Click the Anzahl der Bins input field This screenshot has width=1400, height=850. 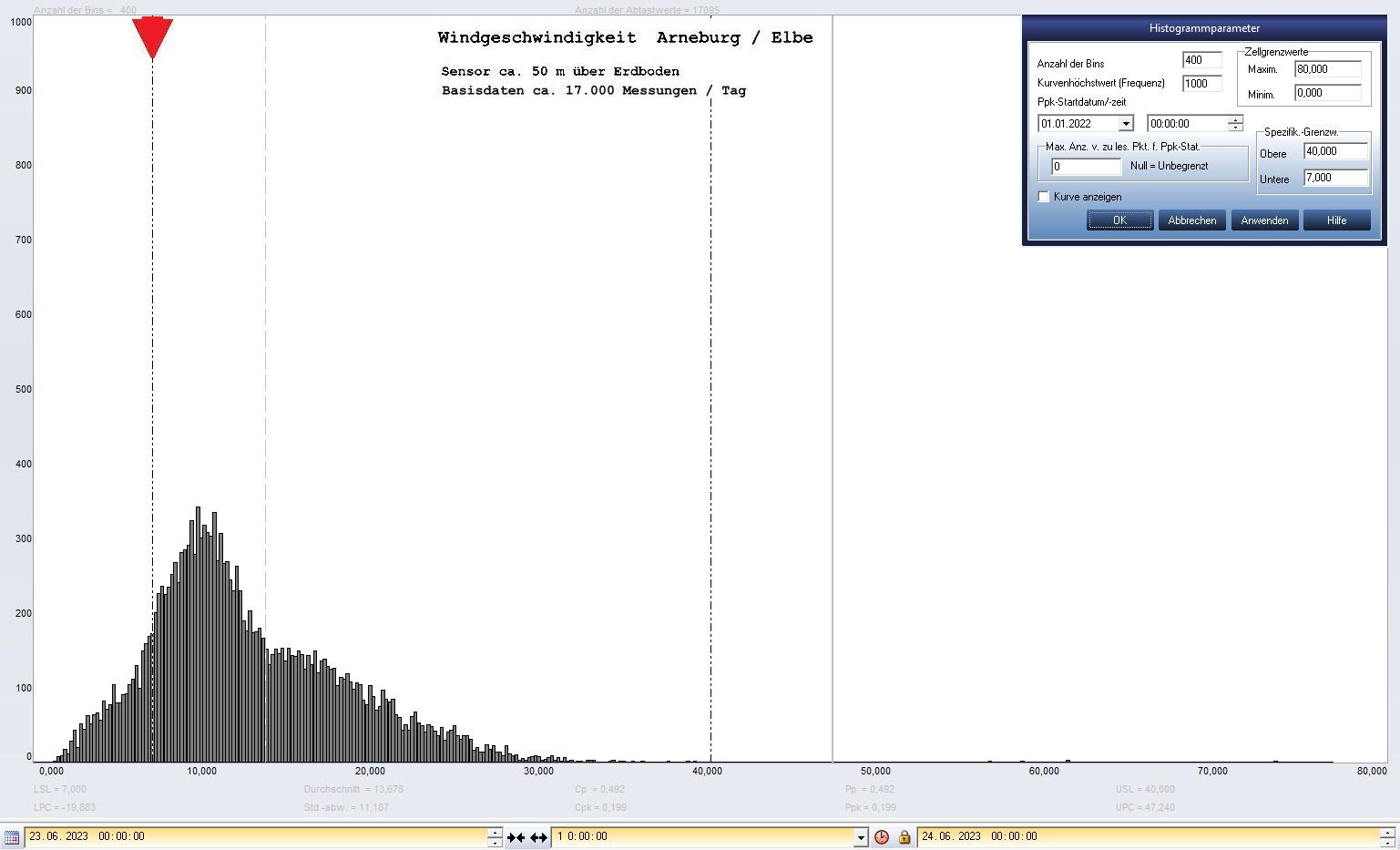[x=1201, y=60]
